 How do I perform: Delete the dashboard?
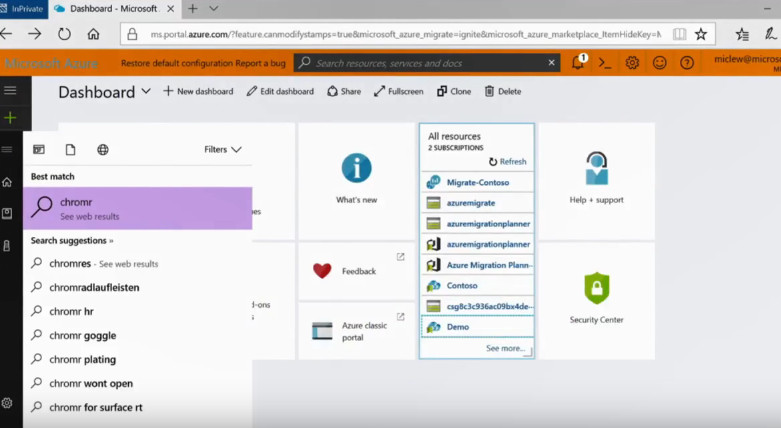[503, 91]
